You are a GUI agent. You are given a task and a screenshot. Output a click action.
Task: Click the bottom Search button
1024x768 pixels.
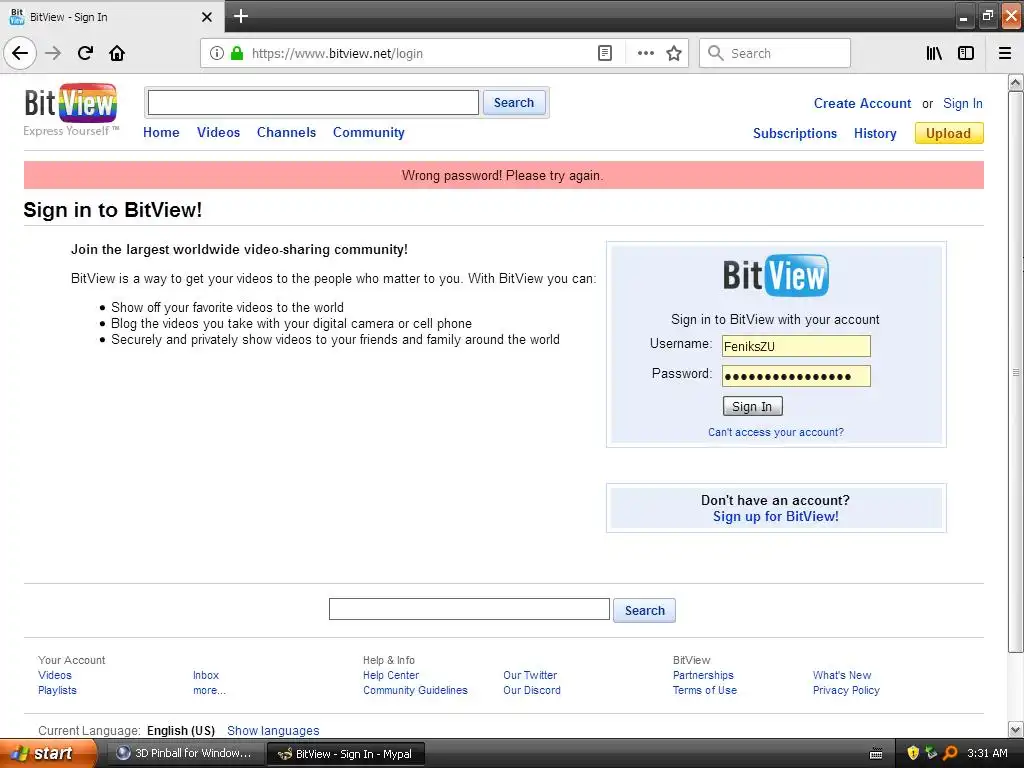[x=645, y=611]
